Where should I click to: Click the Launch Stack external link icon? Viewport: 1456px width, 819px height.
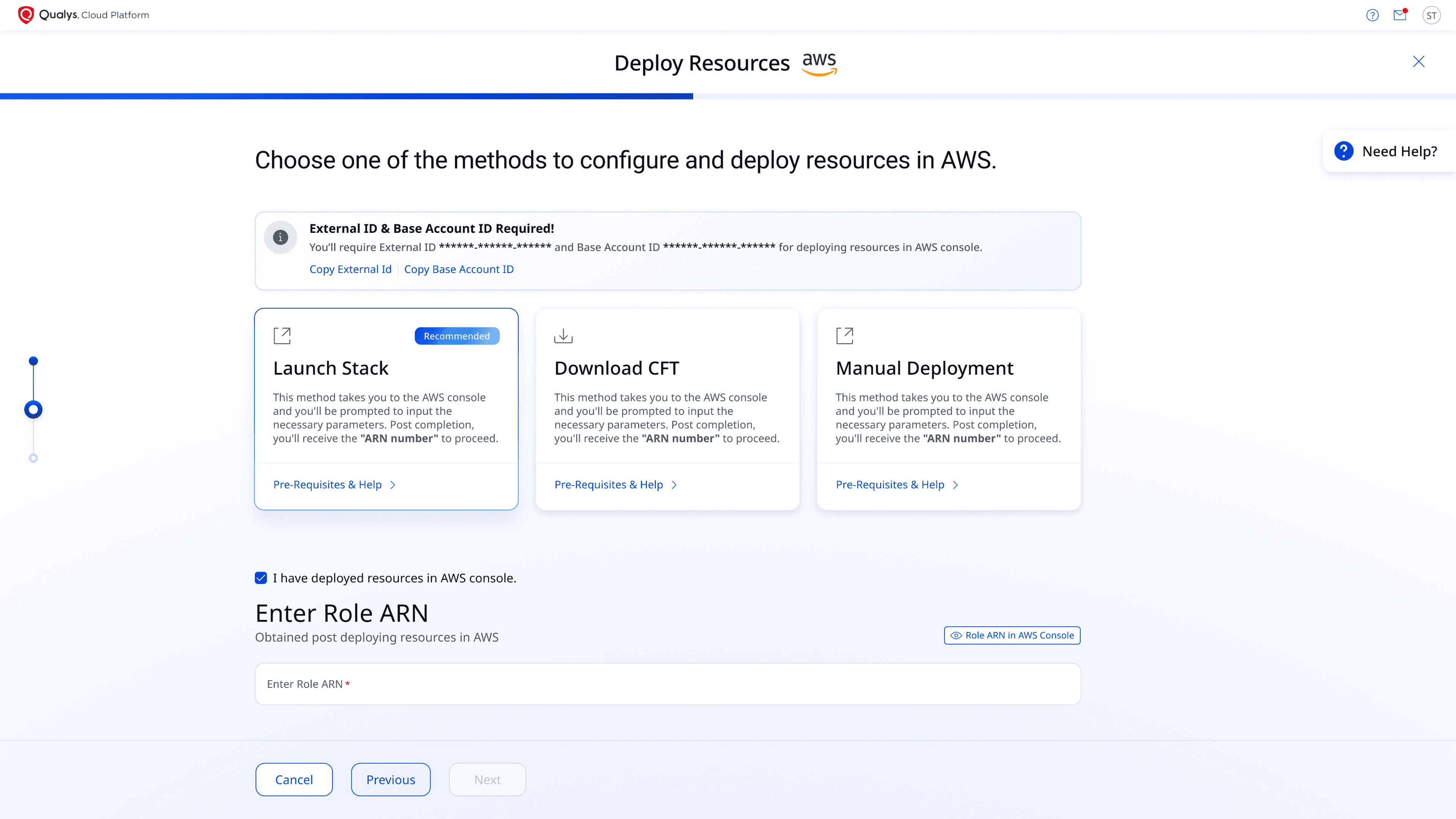click(x=282, y=336)
